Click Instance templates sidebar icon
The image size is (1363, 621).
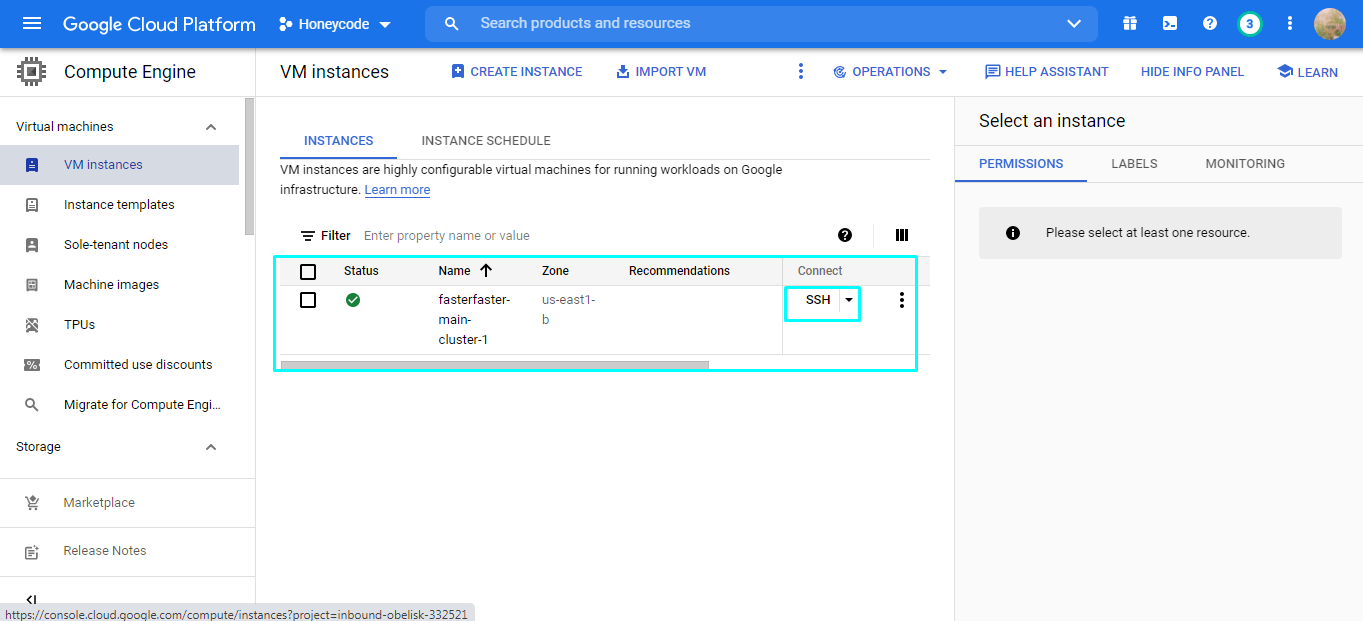tap(32, 205)
